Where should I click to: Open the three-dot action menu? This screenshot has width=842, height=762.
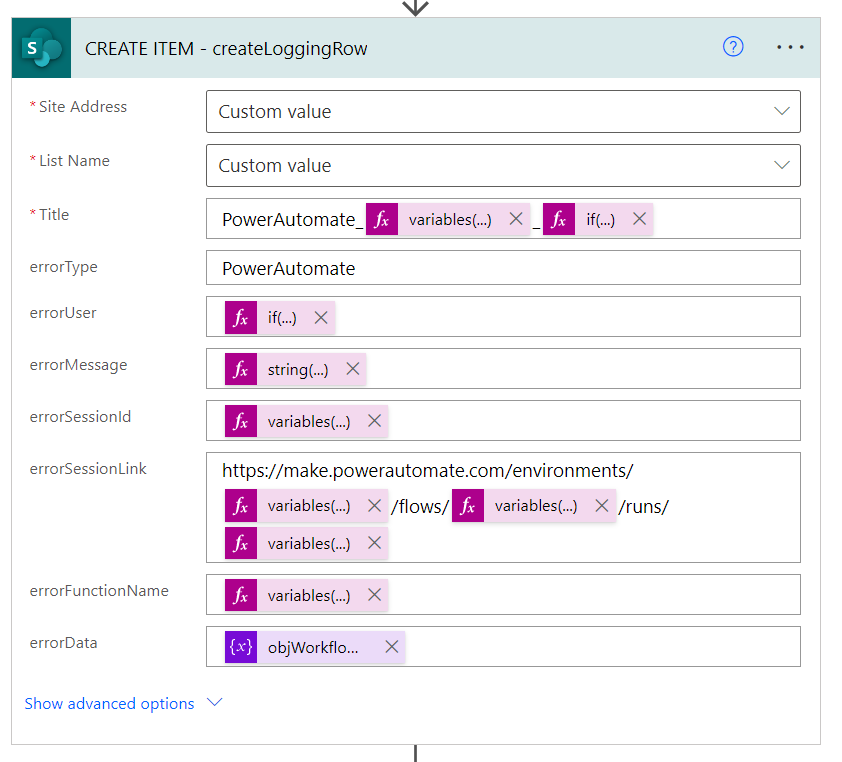pyautogui.click(x=790, y=47)
